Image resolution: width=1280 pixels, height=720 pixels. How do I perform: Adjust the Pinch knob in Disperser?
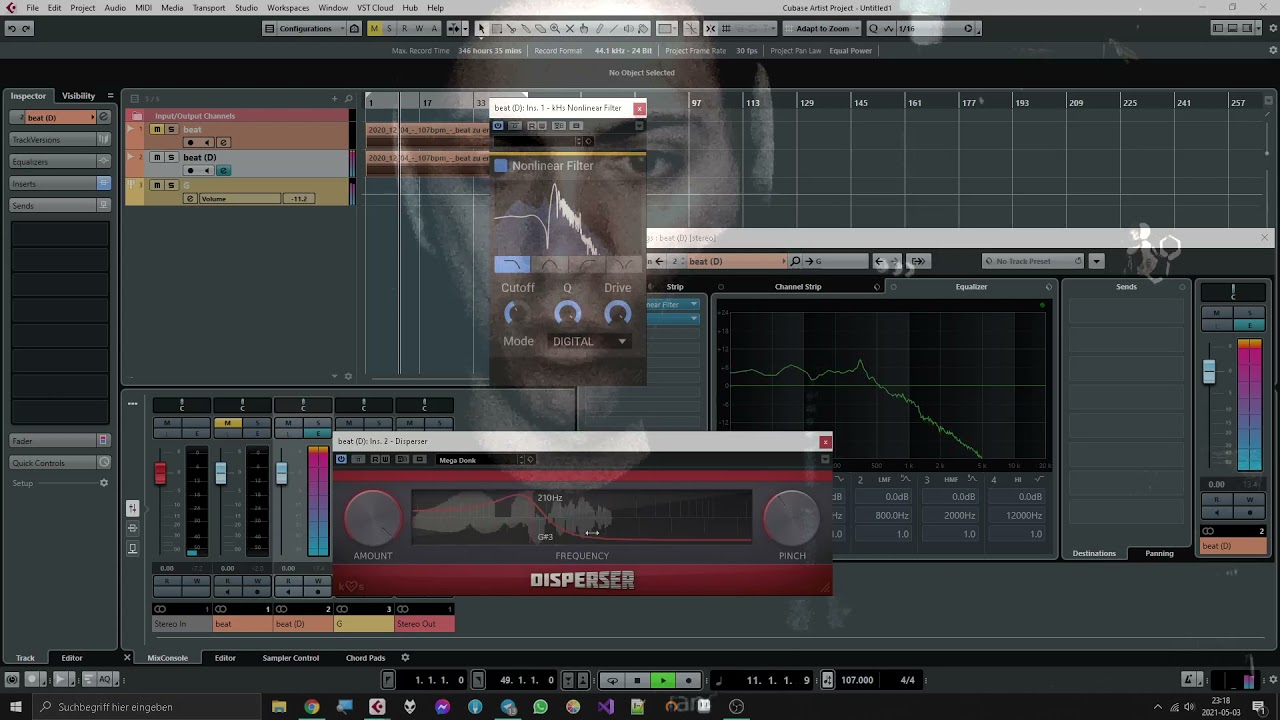[791, 518]
